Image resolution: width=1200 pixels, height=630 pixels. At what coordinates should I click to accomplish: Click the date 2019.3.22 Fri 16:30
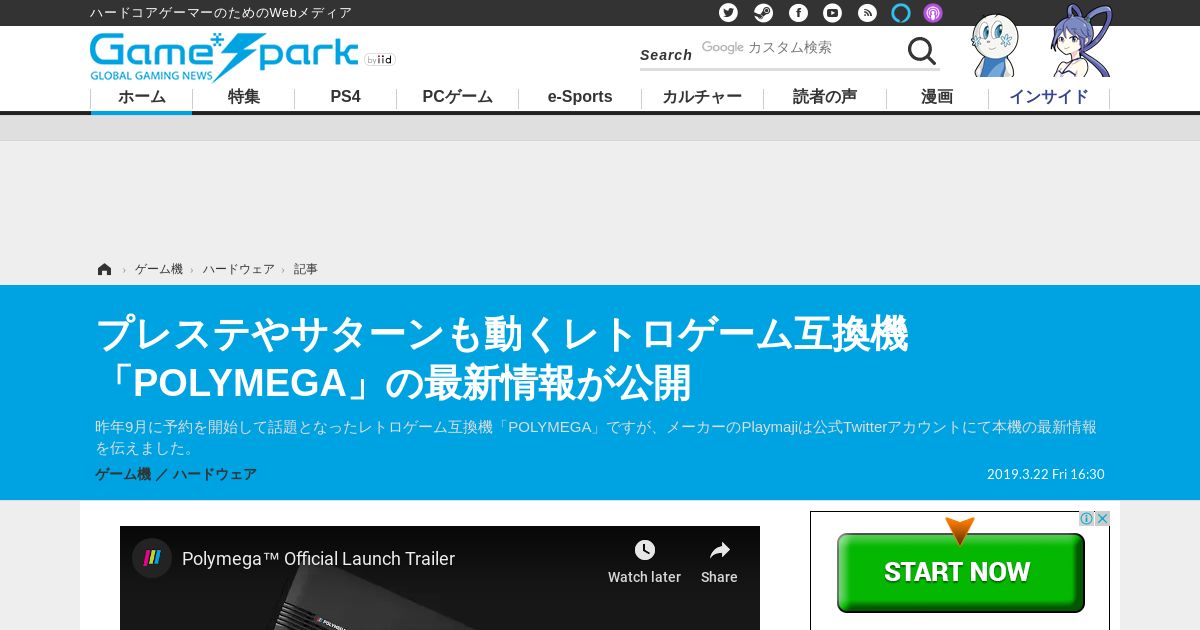(1045, 474)
